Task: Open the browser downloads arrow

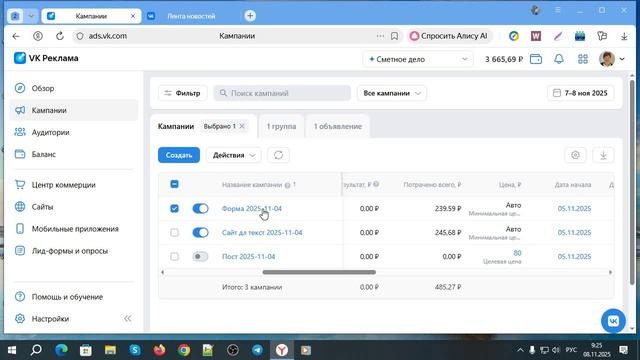Action: pos(624,36)
